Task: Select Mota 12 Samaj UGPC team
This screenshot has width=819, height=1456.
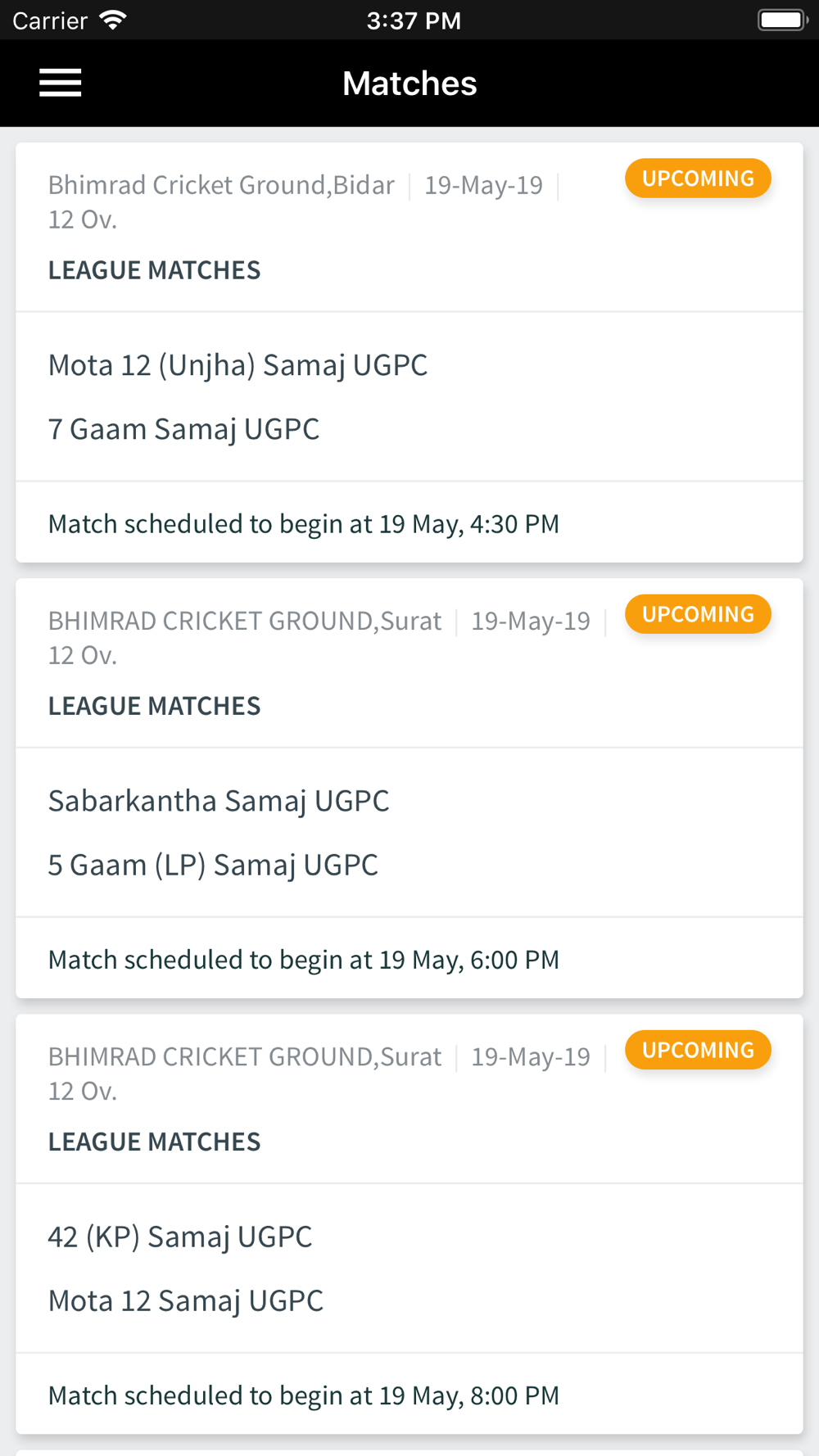Action: [186, 1300]
